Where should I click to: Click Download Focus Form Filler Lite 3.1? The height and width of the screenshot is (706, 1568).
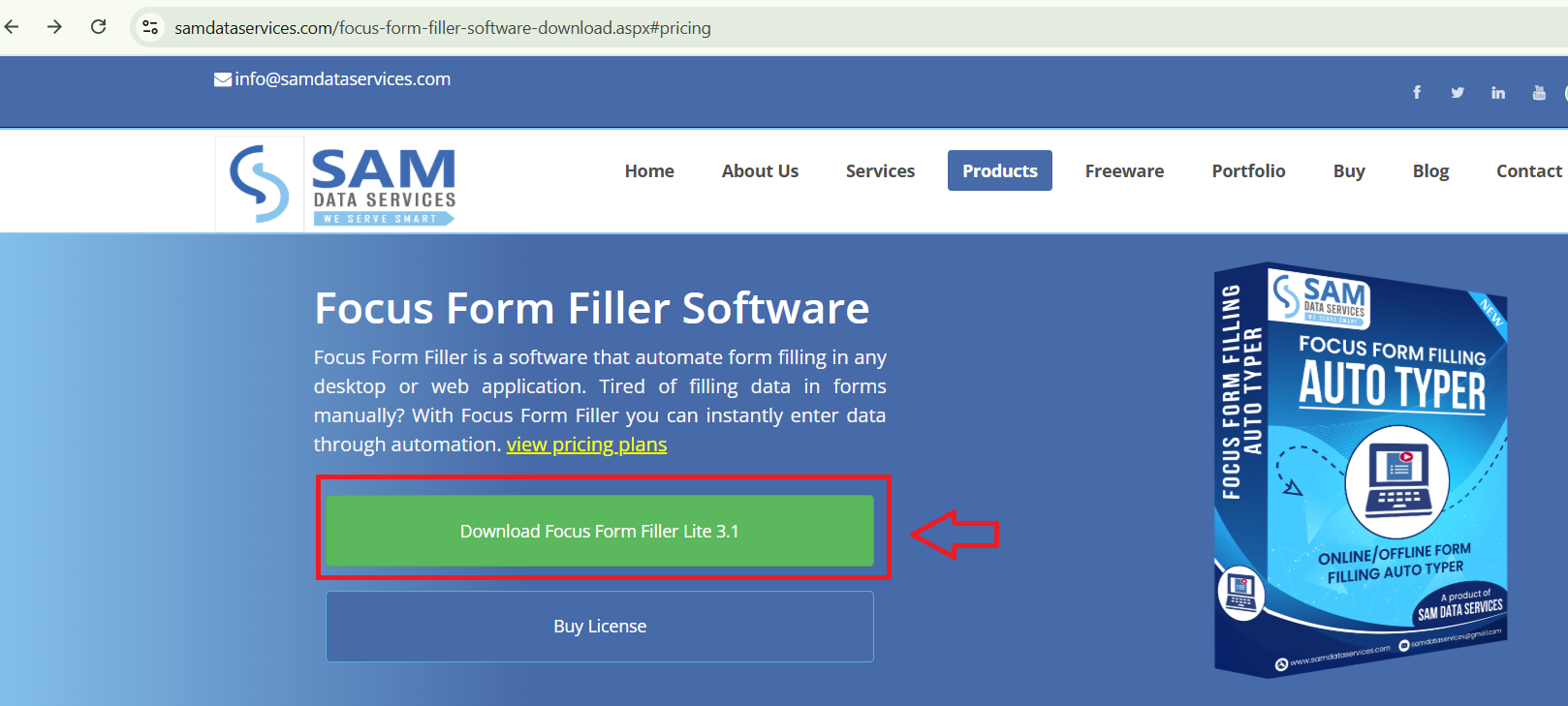pyautogui.click(x=600, y=531)
